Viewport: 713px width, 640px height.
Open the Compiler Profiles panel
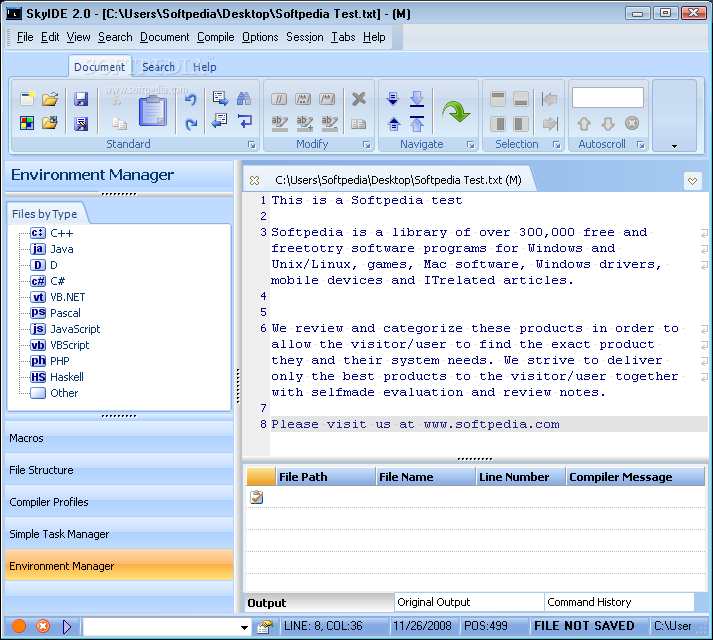click(x=119, y=502)
